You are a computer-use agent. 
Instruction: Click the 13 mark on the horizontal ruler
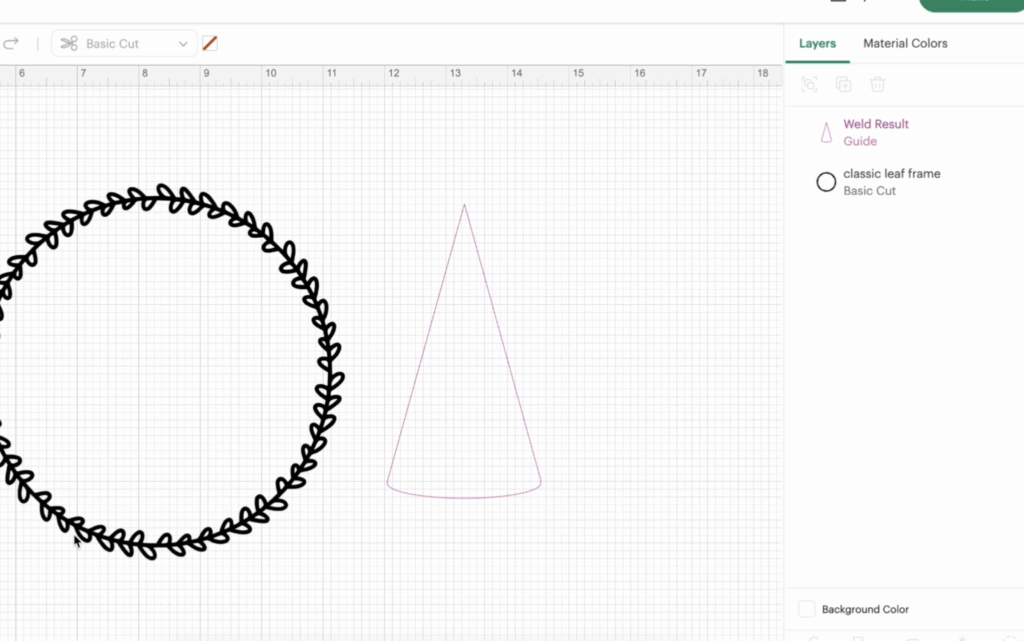pyautogui.click(x=456, y=73)
